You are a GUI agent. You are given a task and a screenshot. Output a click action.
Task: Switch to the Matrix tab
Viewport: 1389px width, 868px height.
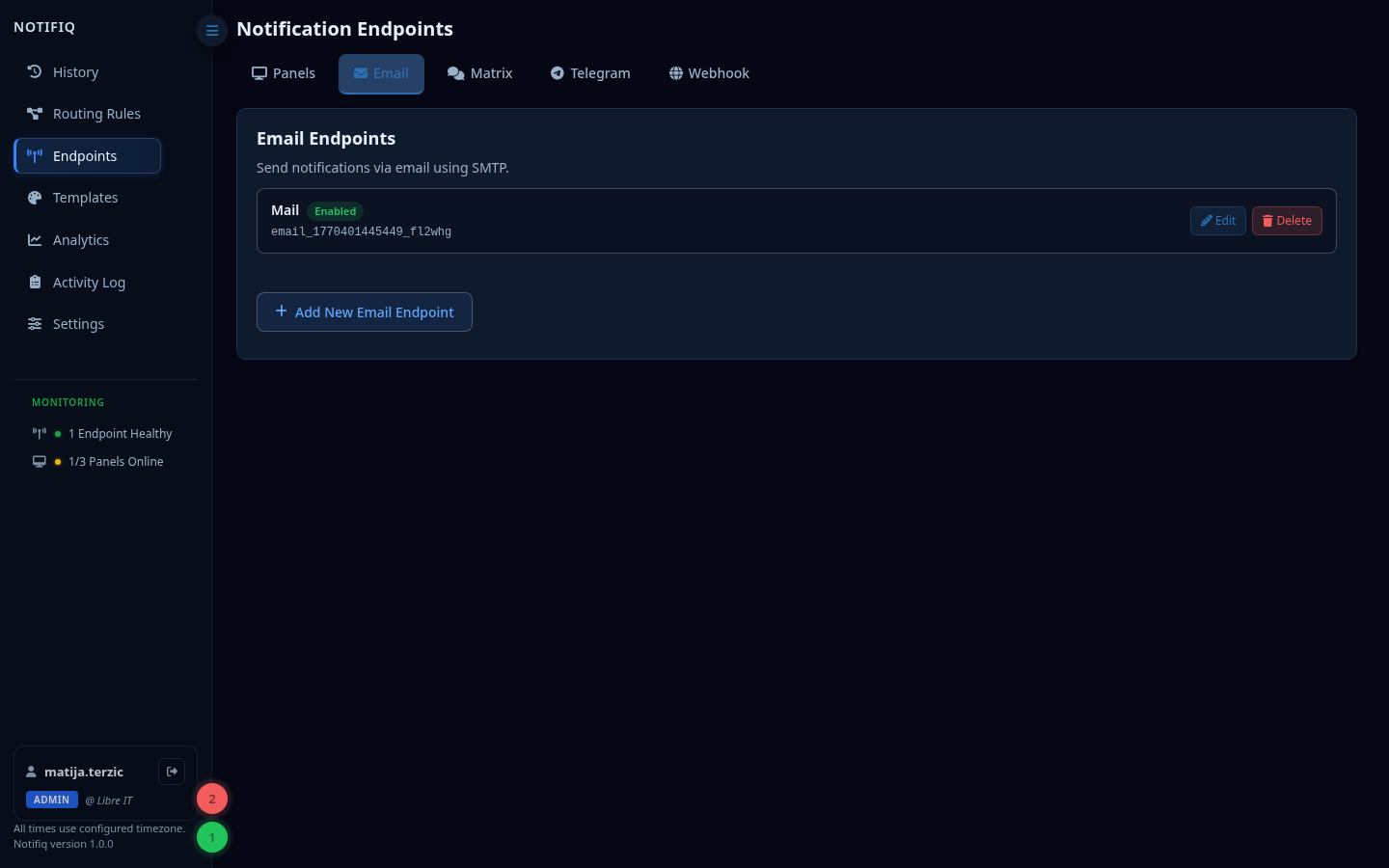479,73
